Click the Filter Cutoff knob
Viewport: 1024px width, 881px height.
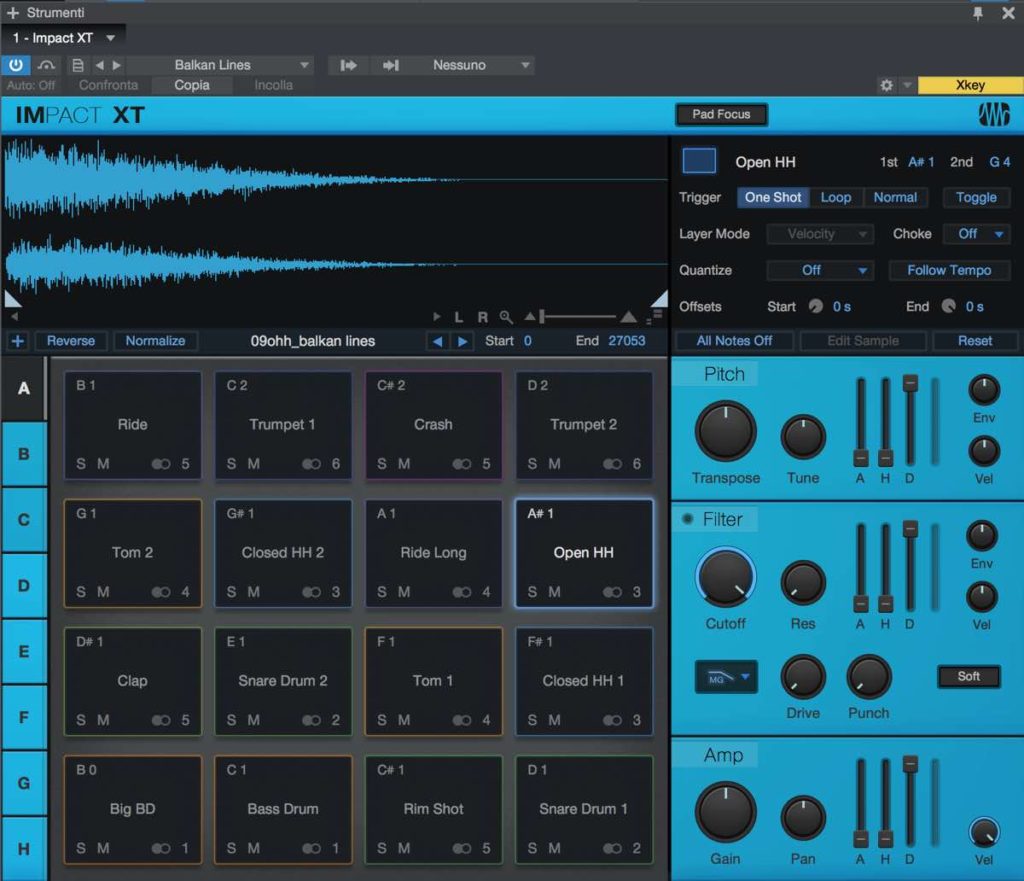point(725,578)
